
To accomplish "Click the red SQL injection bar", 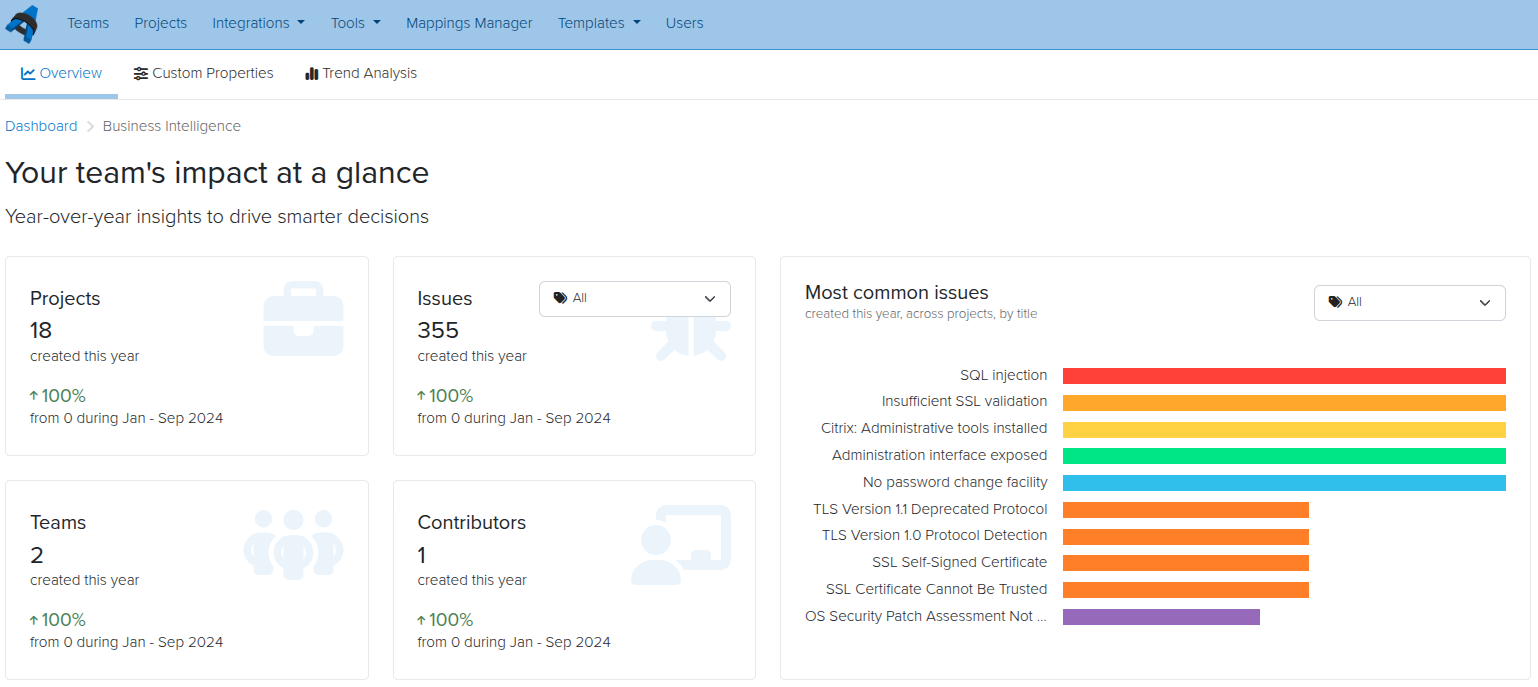I will click(1283, 376).
